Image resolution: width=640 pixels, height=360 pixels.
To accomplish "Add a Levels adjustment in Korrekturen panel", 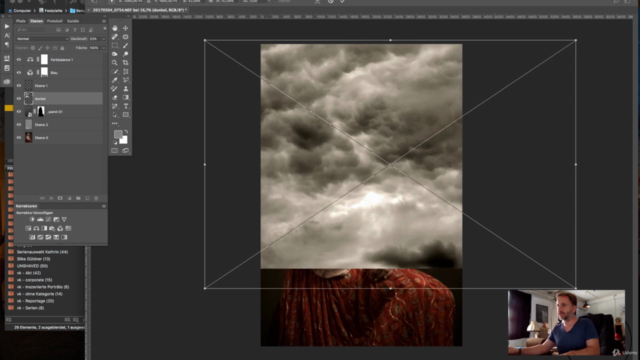I will click(40, 220).
